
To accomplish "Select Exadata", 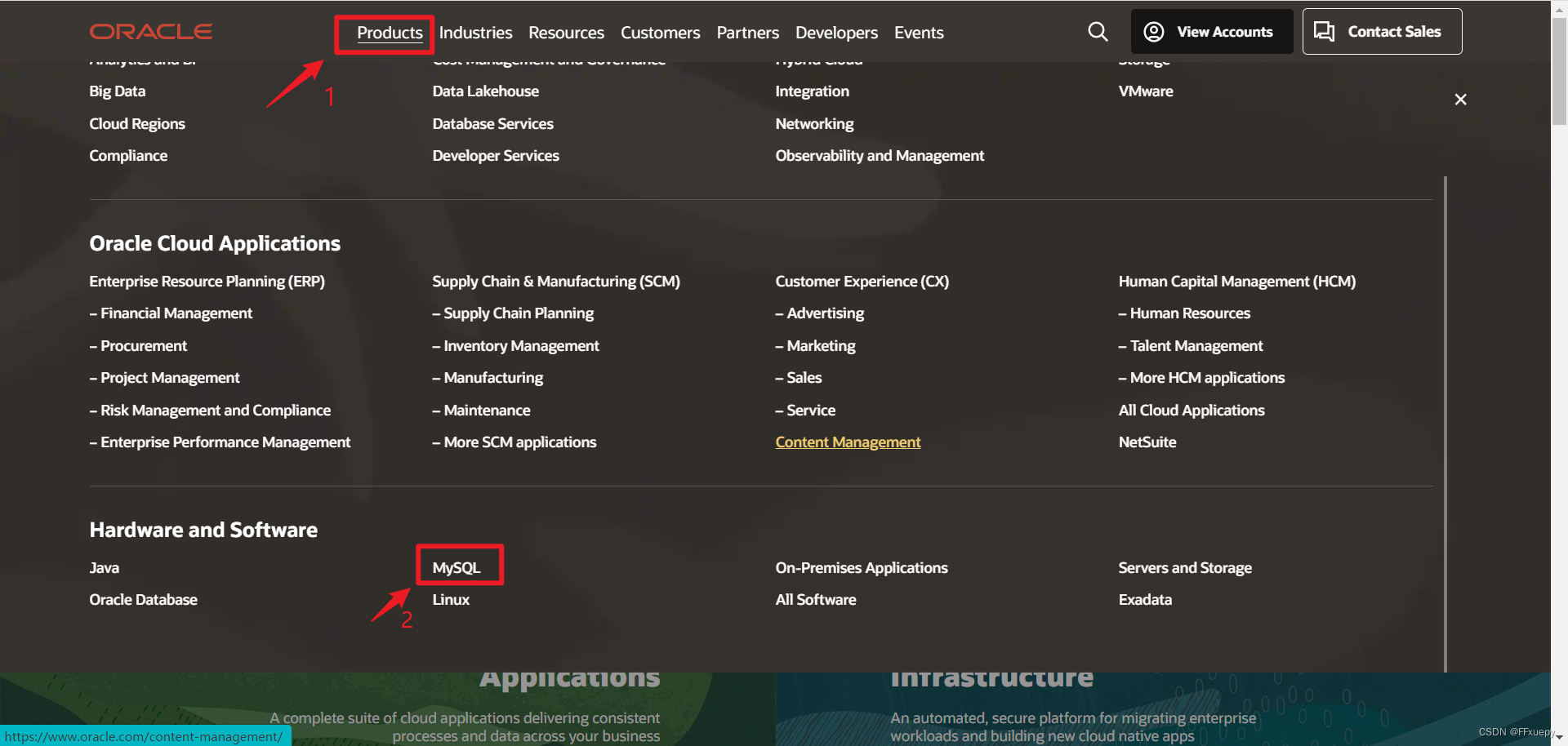I will tap(1145, 600).
